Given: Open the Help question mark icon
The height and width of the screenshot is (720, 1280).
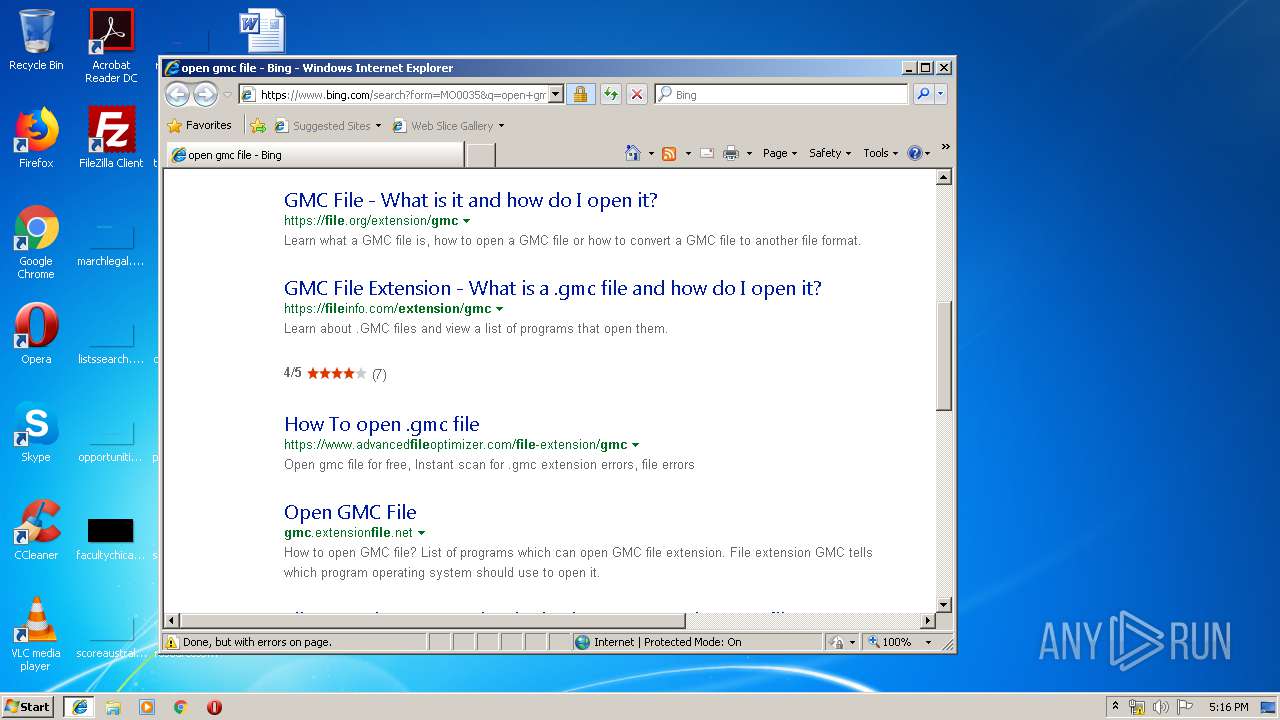Looking at the screenshot, I should tap(914, 153).
